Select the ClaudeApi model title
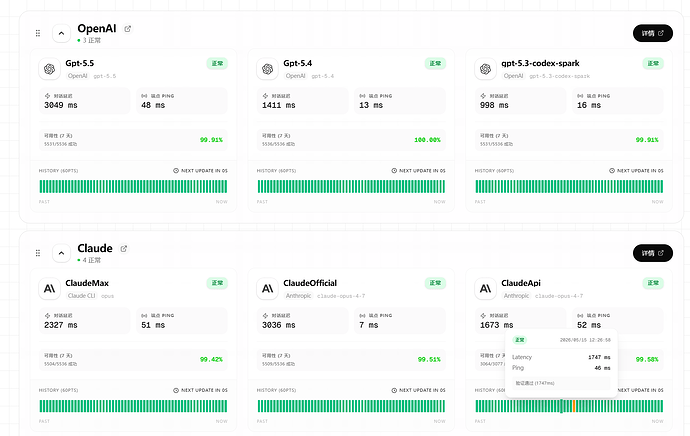Image resolution: width=690 pixels, height=436 pixels. (521, 283)
